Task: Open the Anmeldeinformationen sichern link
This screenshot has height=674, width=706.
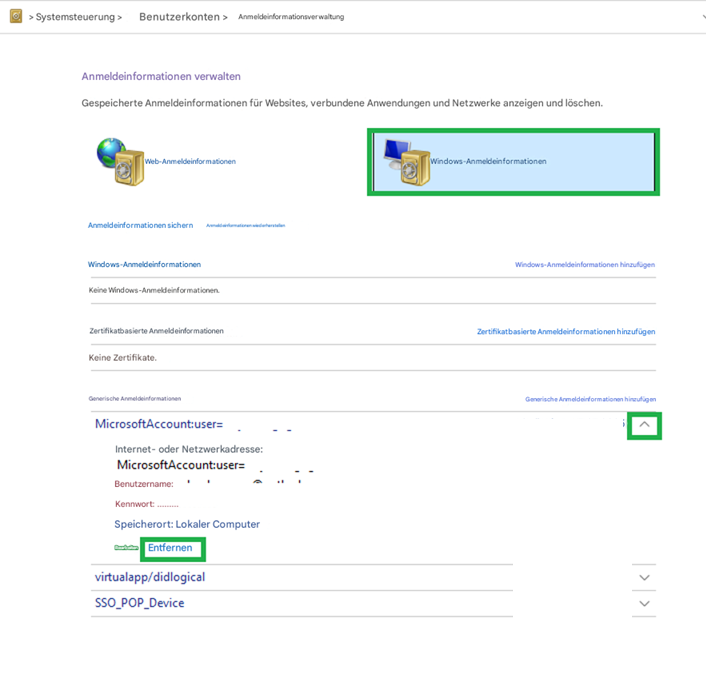Action: (140, 225)
